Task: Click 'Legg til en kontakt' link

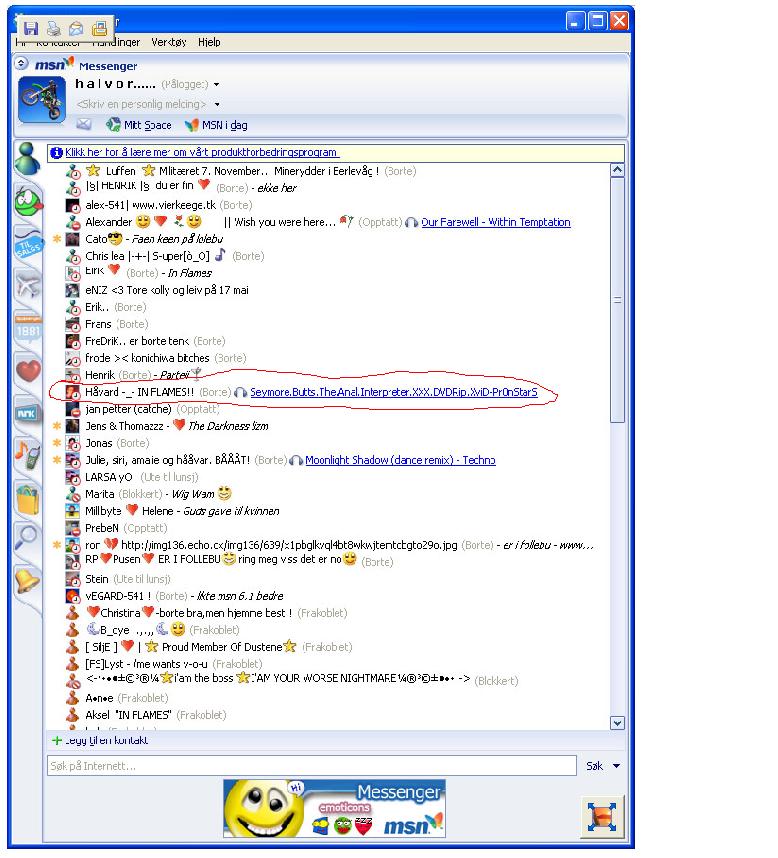Action: (x=106, y=740)
